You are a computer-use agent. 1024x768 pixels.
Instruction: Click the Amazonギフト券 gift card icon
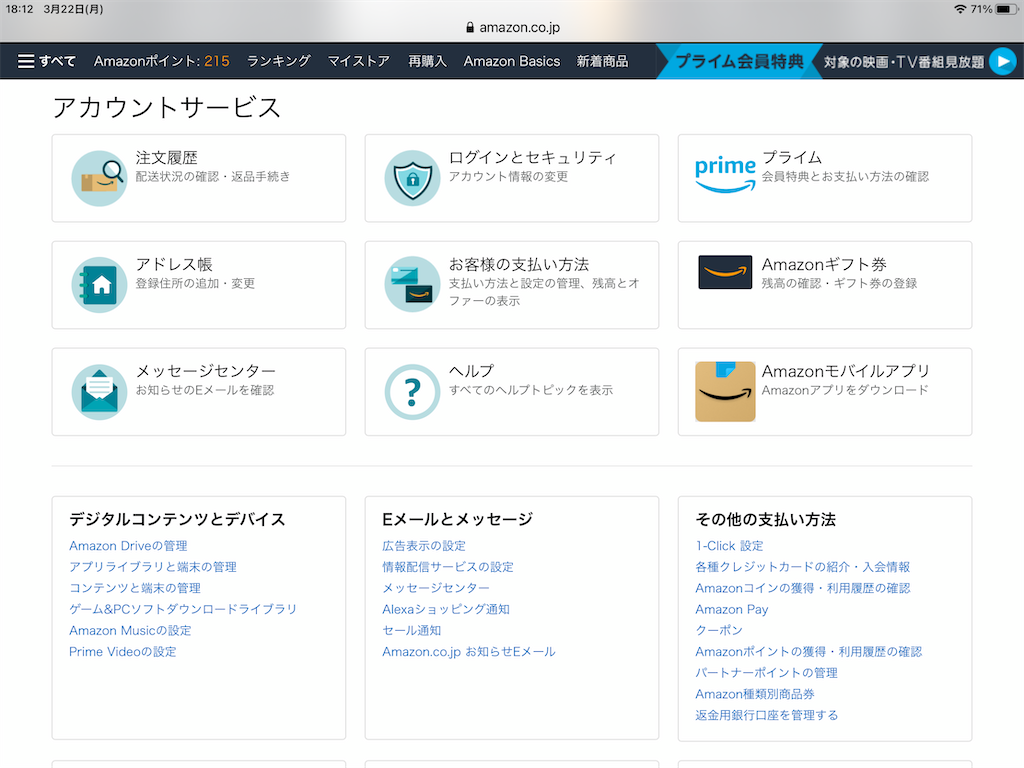(725, 272)
